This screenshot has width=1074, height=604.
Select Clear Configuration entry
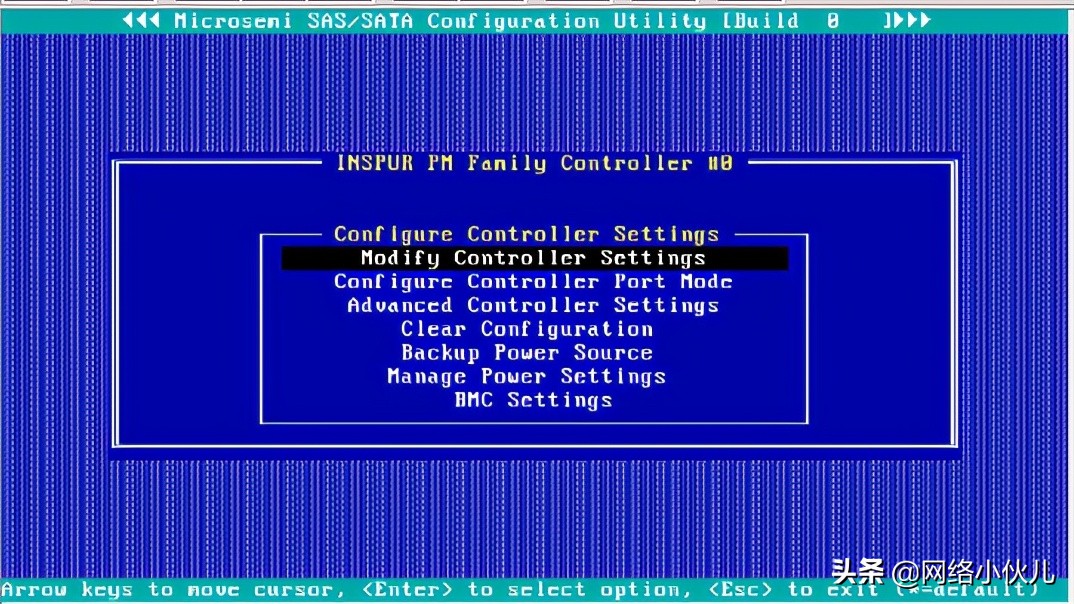[x=527, y=329]
